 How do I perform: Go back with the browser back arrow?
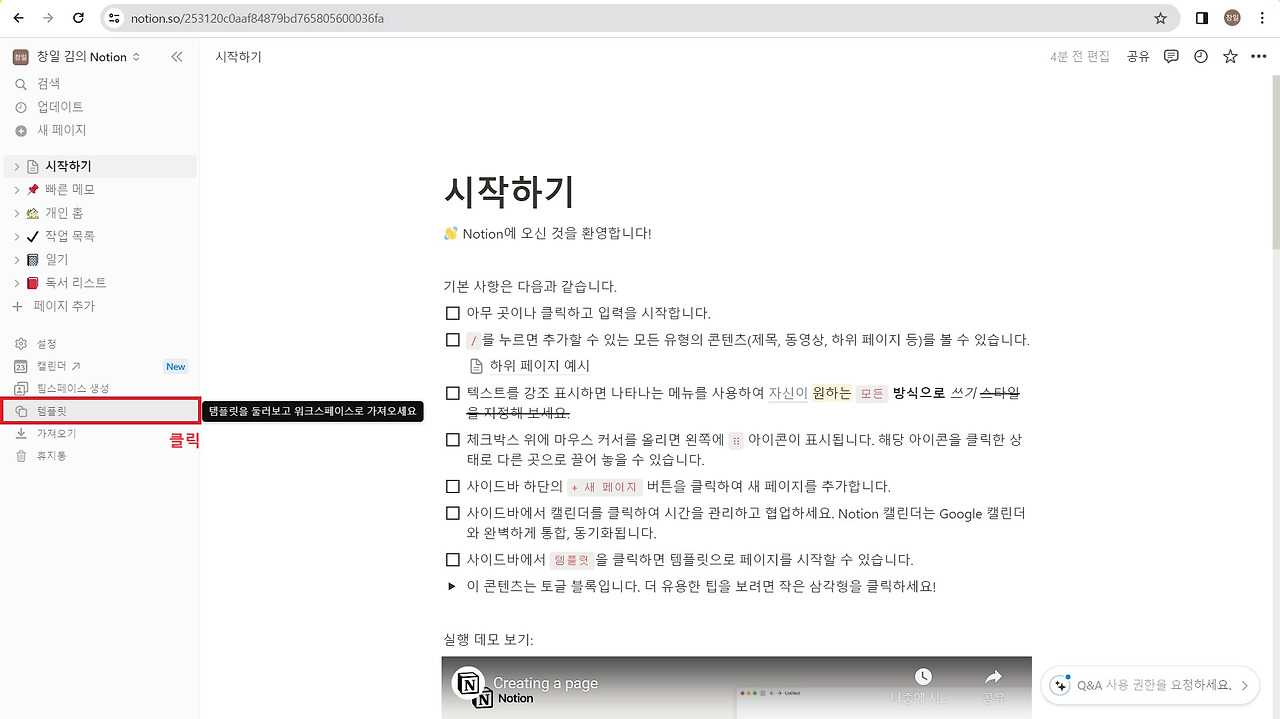tap(18, 18)
